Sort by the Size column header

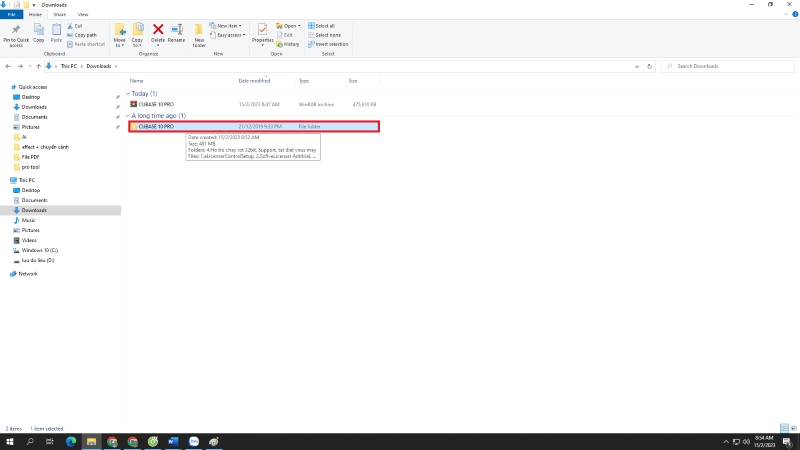pyautogui.click(x=353, y=81)
